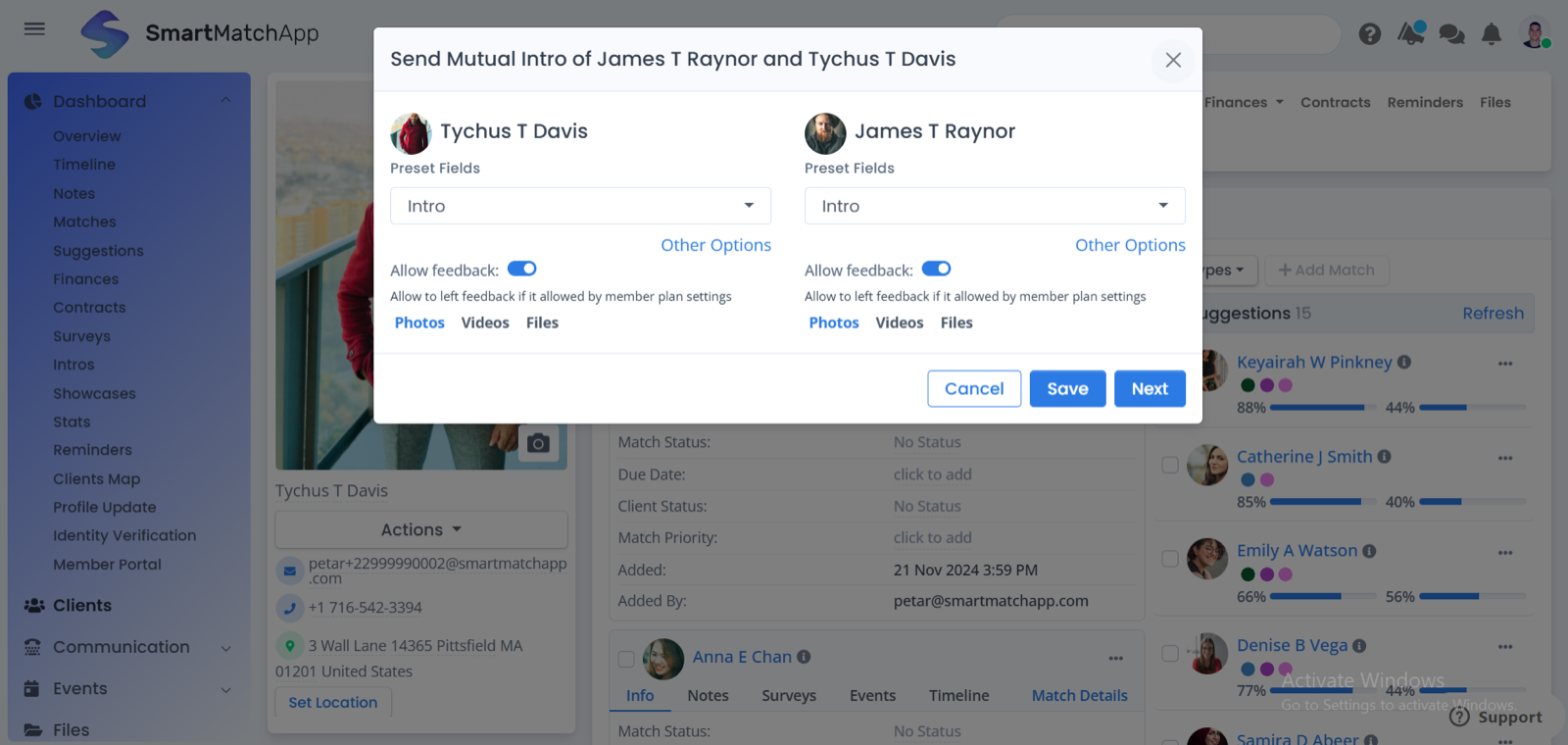Viewport: 1568px width, 745px height.
Task: Open more options for Keyairah W Pinkney
Action: point(1505,364)
